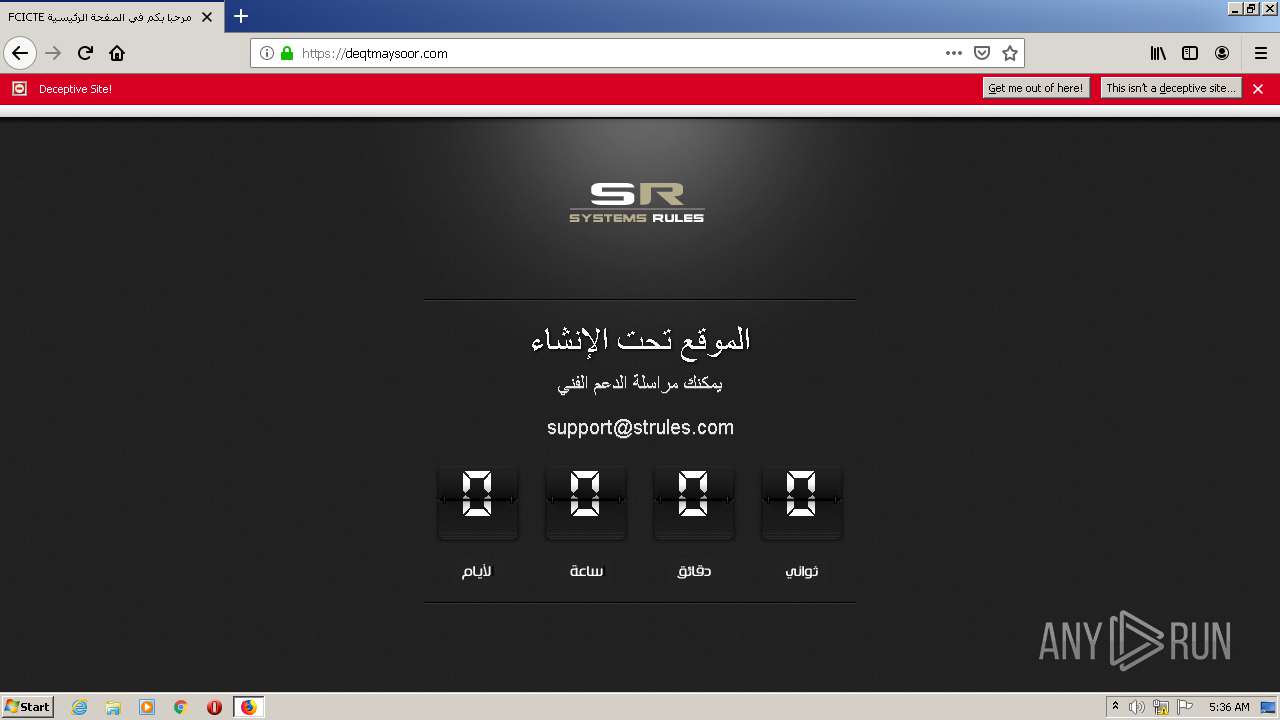Click the Arabic technical support message line
Screen dimensions: 1280x720
[x=640, y=383]
